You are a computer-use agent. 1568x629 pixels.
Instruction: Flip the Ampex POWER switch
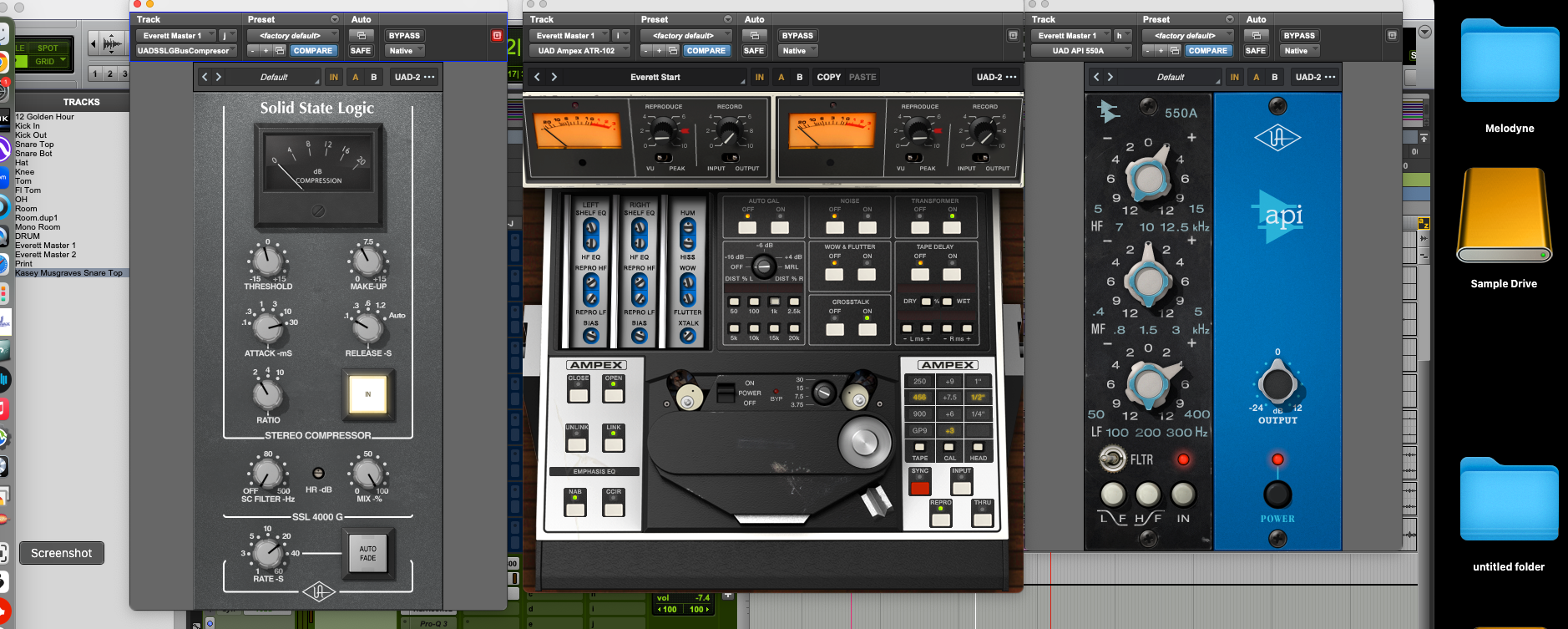(x=726, y=391)
